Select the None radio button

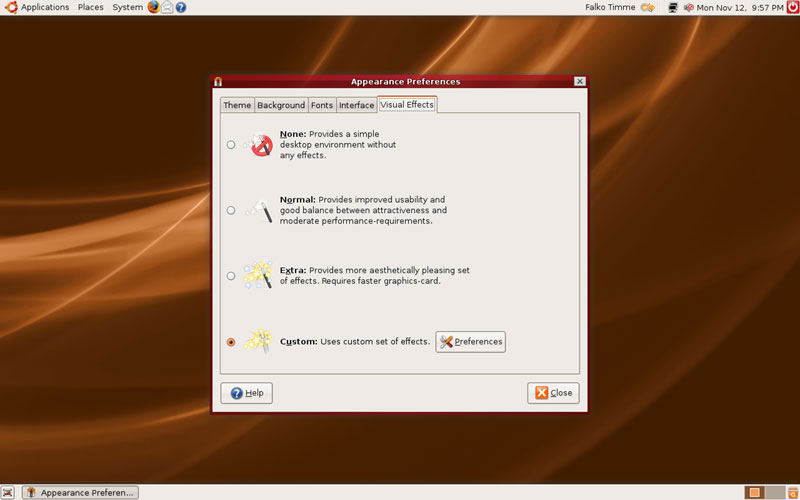tap(231, 145)
